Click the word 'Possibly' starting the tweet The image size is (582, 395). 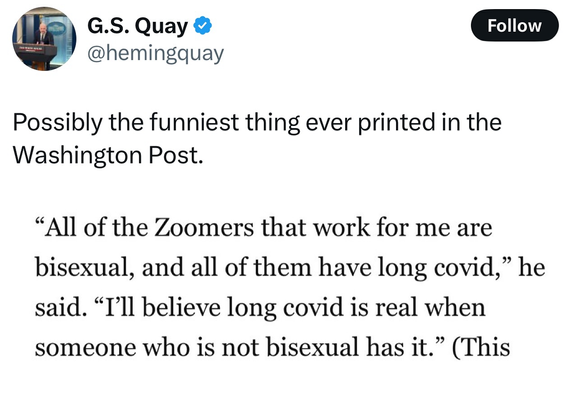click(x=58, y=123)
